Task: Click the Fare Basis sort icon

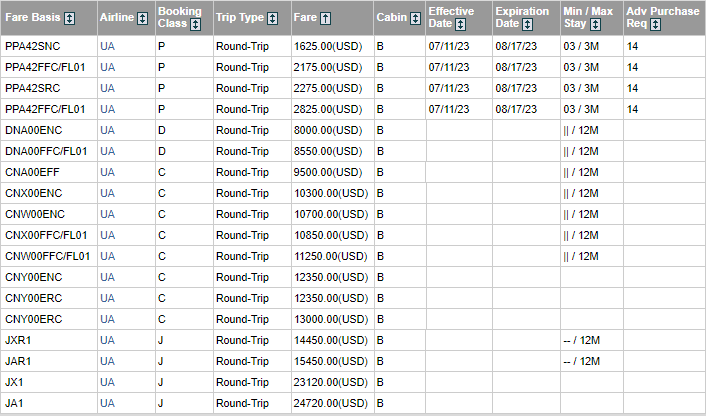Action: tap(70, 18)
